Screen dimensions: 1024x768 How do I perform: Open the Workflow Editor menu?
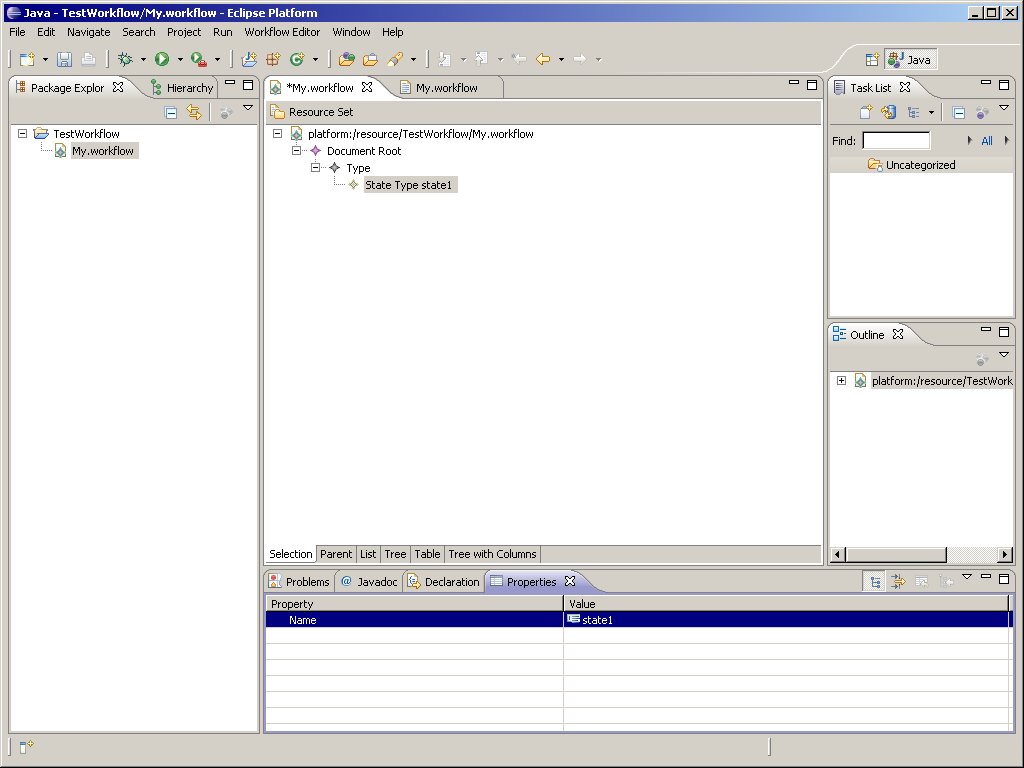click(x=282, y=32)
